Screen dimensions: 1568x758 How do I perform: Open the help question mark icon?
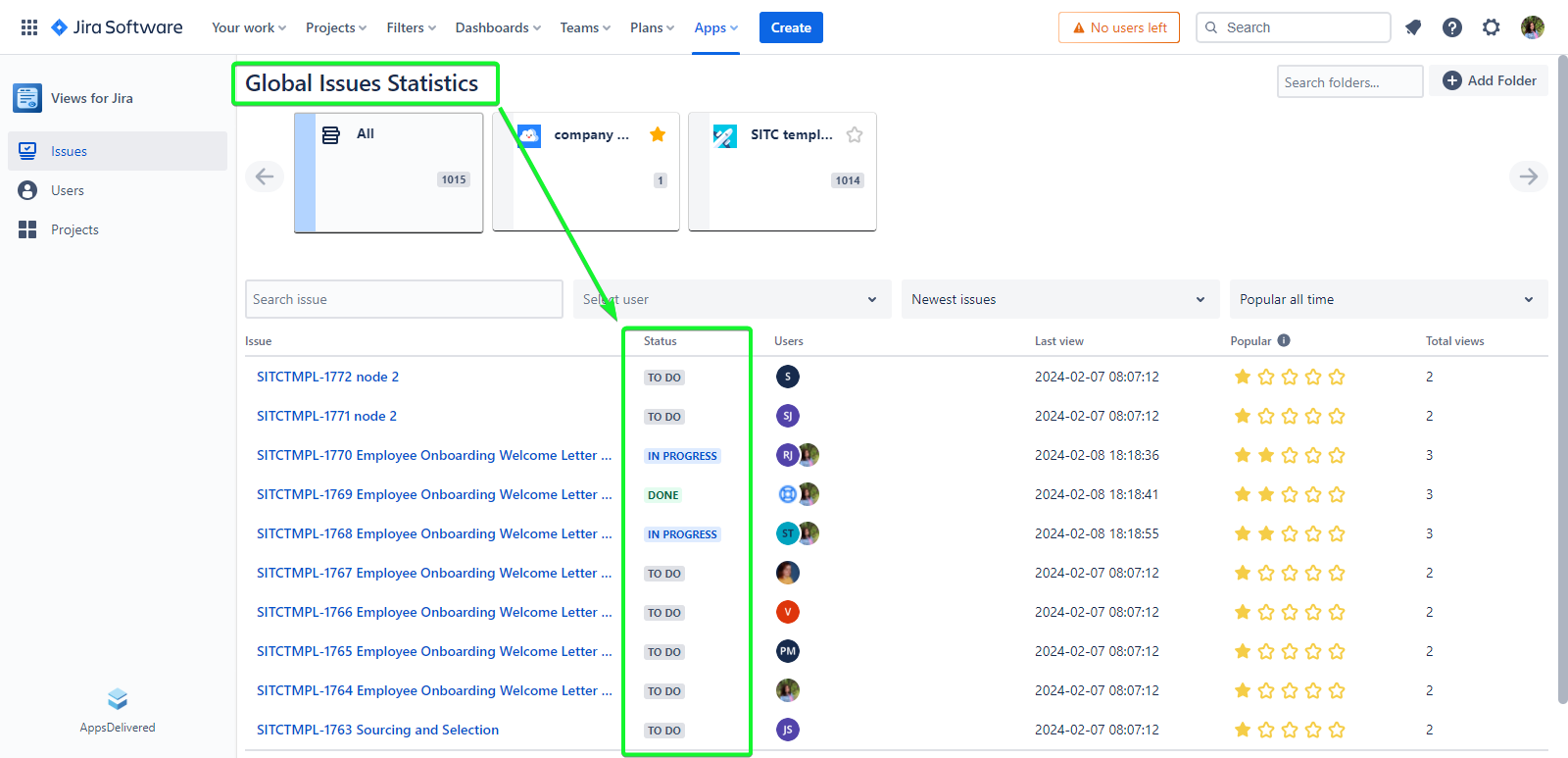coord(1451,27)
